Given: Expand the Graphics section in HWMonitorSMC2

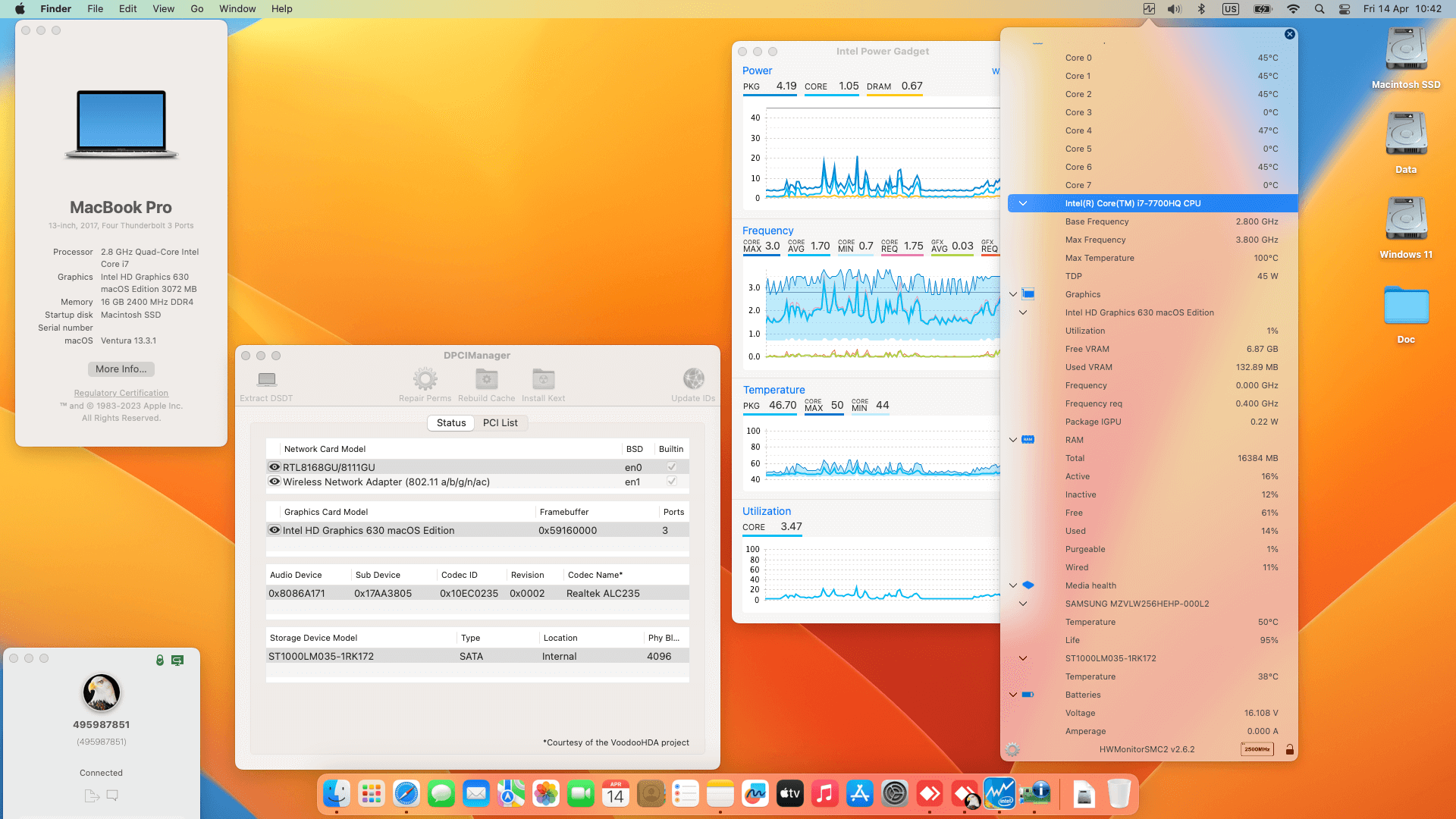Looking at the screenshot, I should pos(1012,294).
